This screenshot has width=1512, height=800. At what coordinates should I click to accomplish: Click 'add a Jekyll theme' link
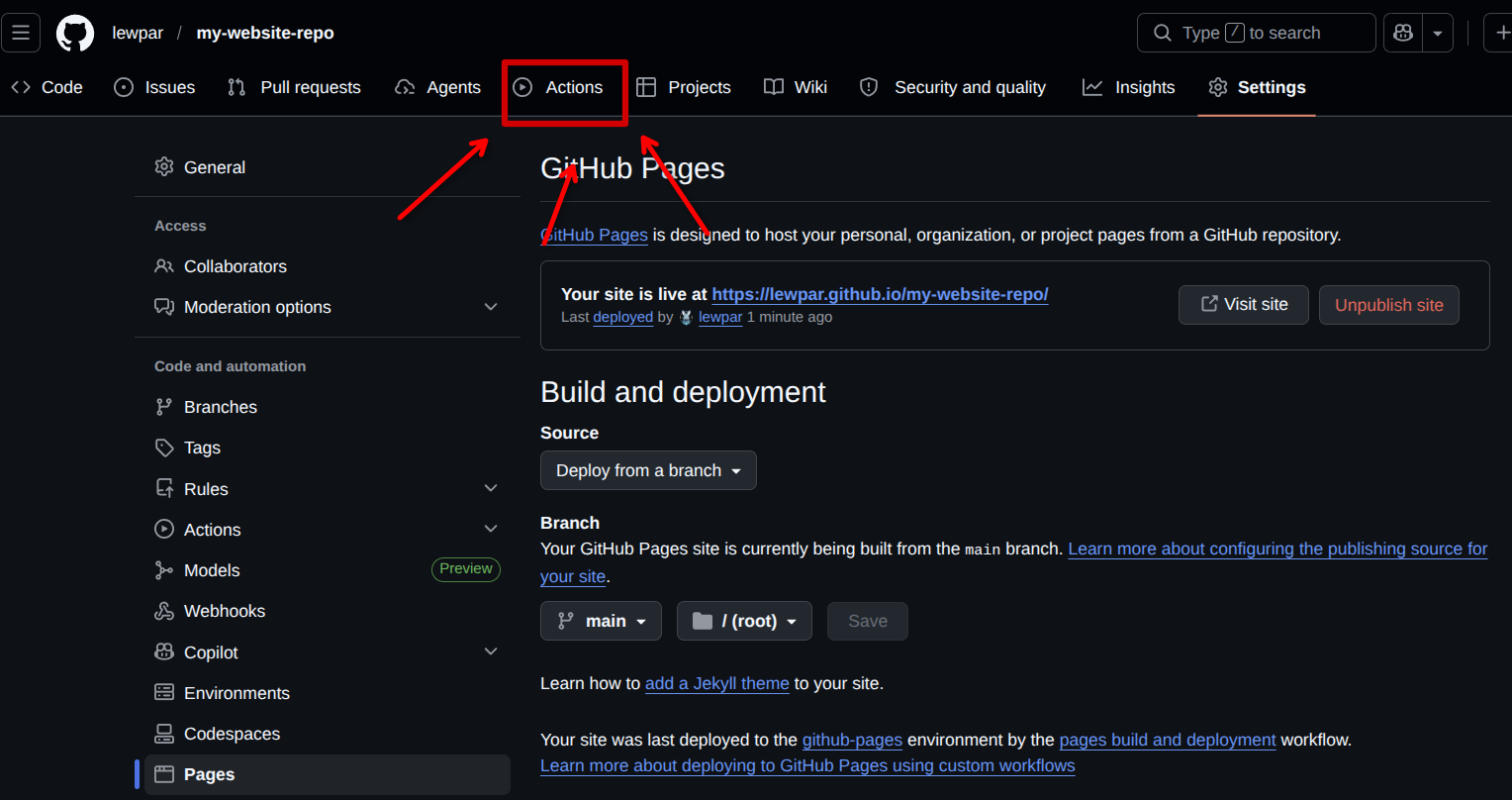coord(717,683)
